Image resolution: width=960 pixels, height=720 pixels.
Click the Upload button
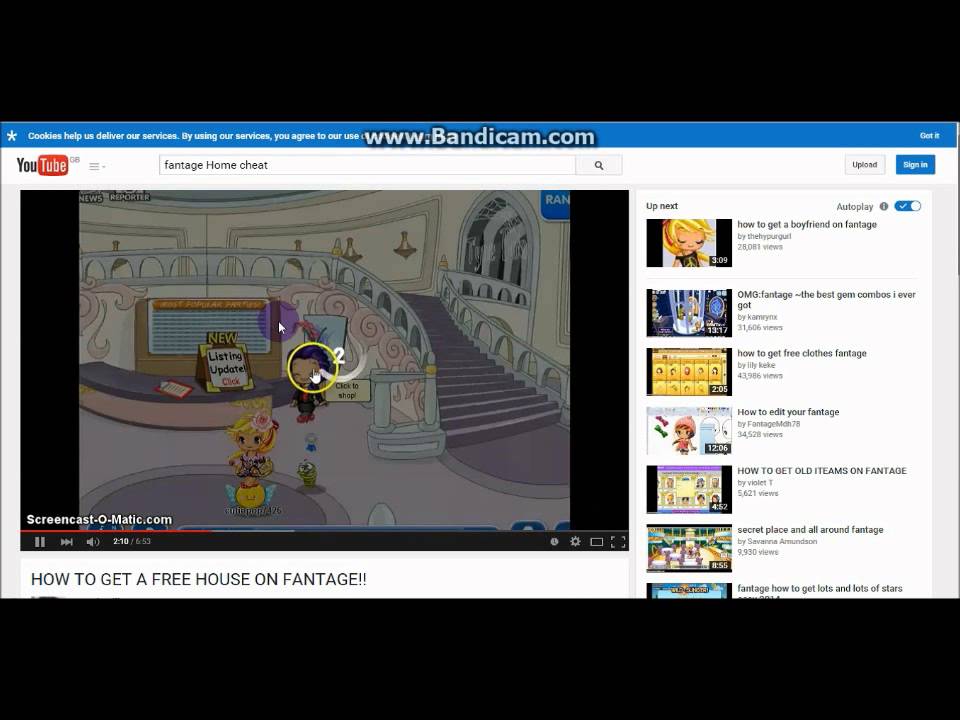click(x=864, y=165)
